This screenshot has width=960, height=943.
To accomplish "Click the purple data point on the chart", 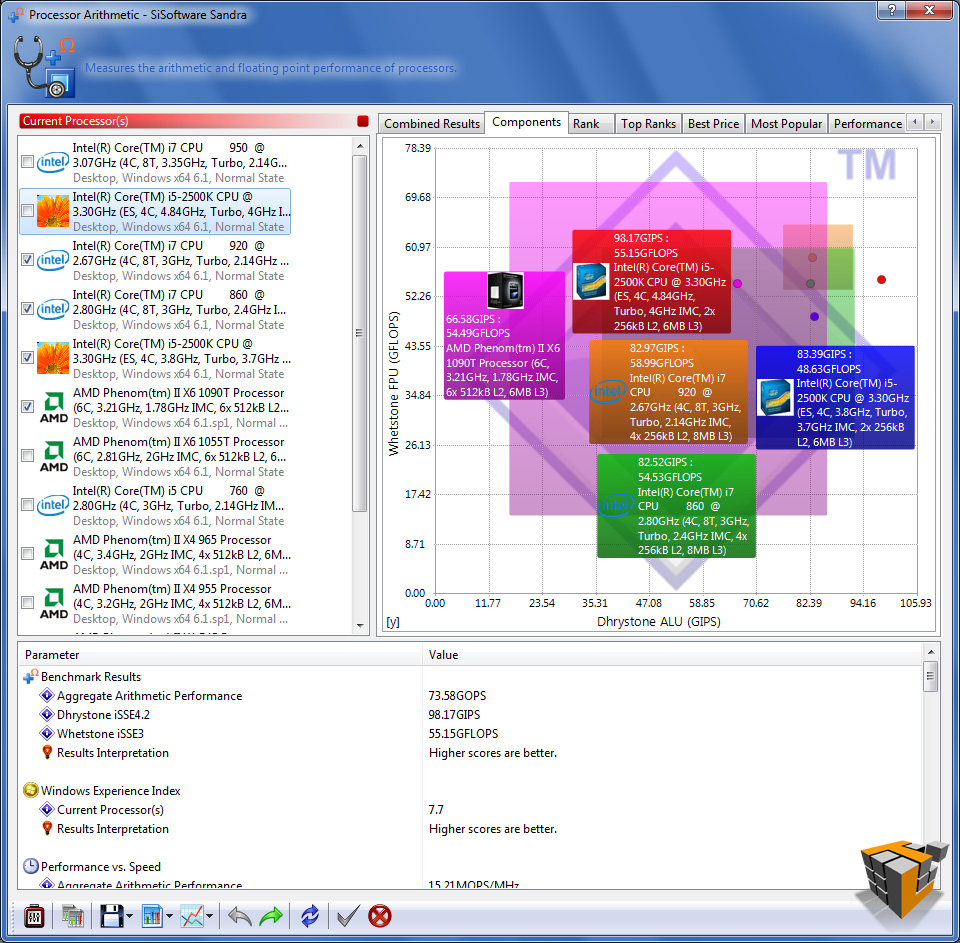I will [814, 317].
